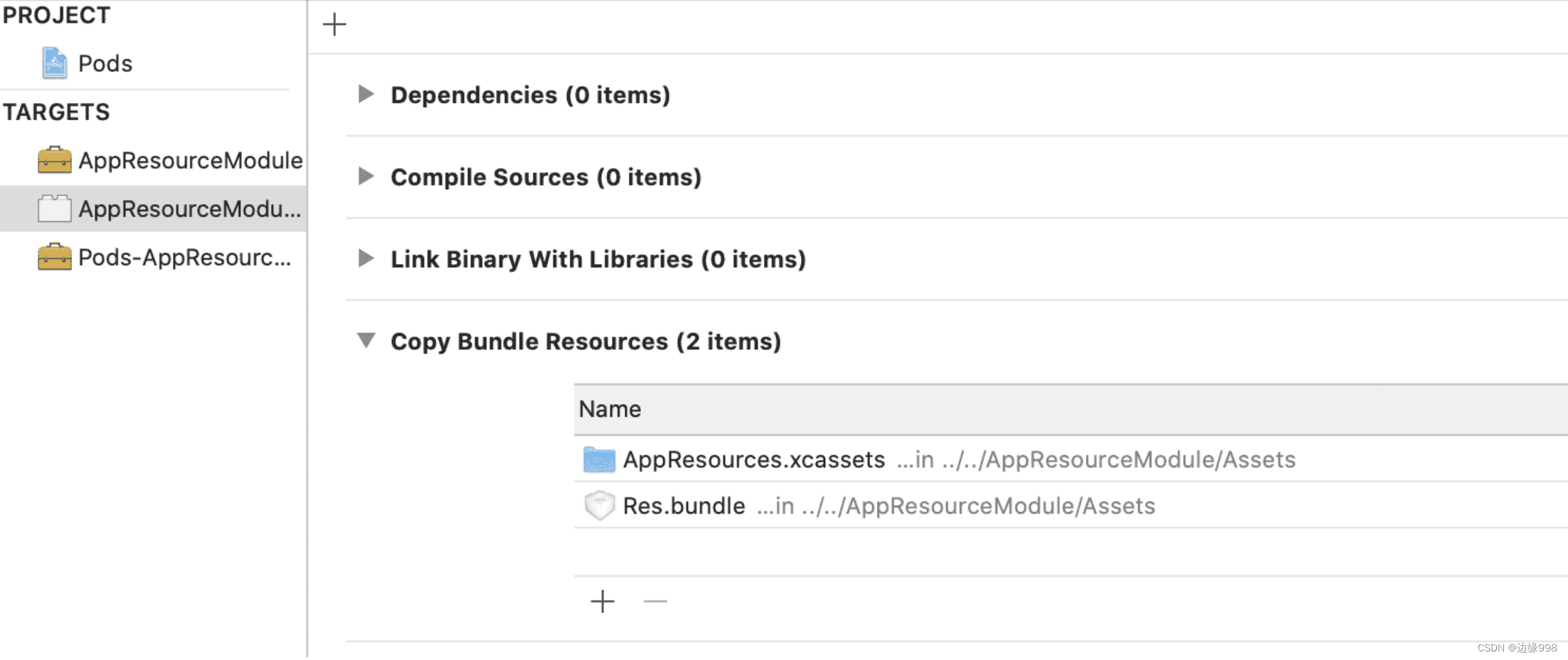Click the AppResources.xcassets folder icon

pos(599,459)
